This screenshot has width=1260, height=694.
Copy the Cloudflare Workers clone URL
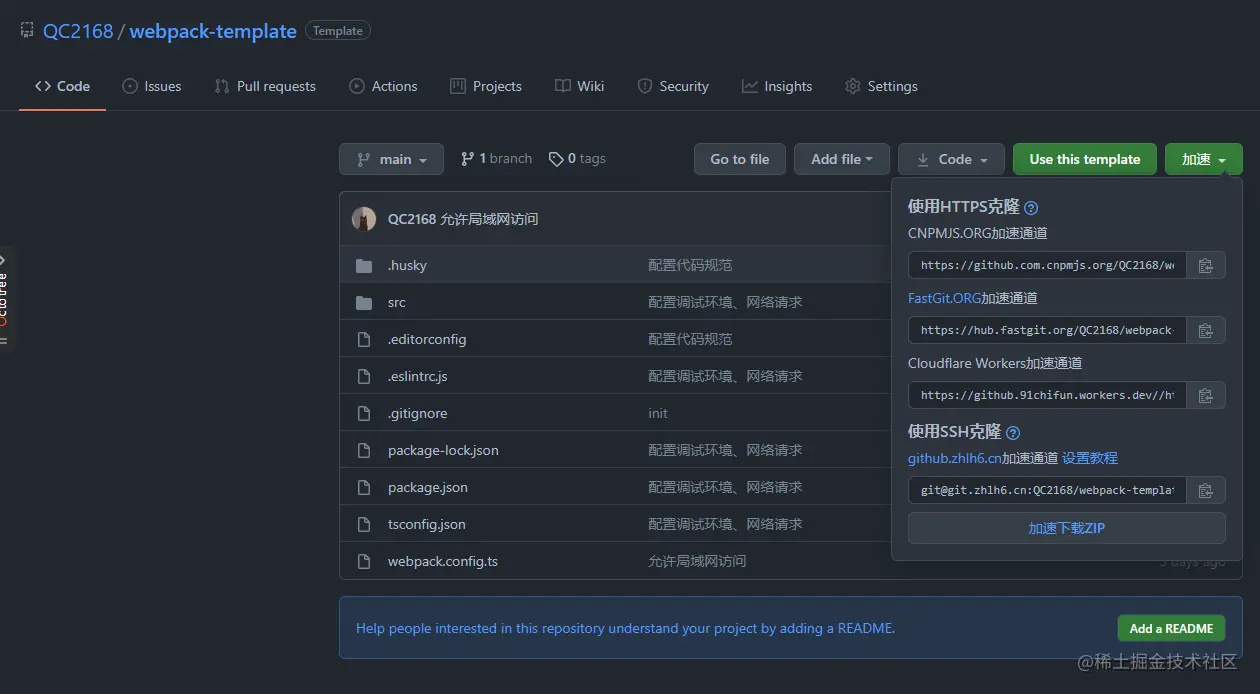[x=1206, y=395]
